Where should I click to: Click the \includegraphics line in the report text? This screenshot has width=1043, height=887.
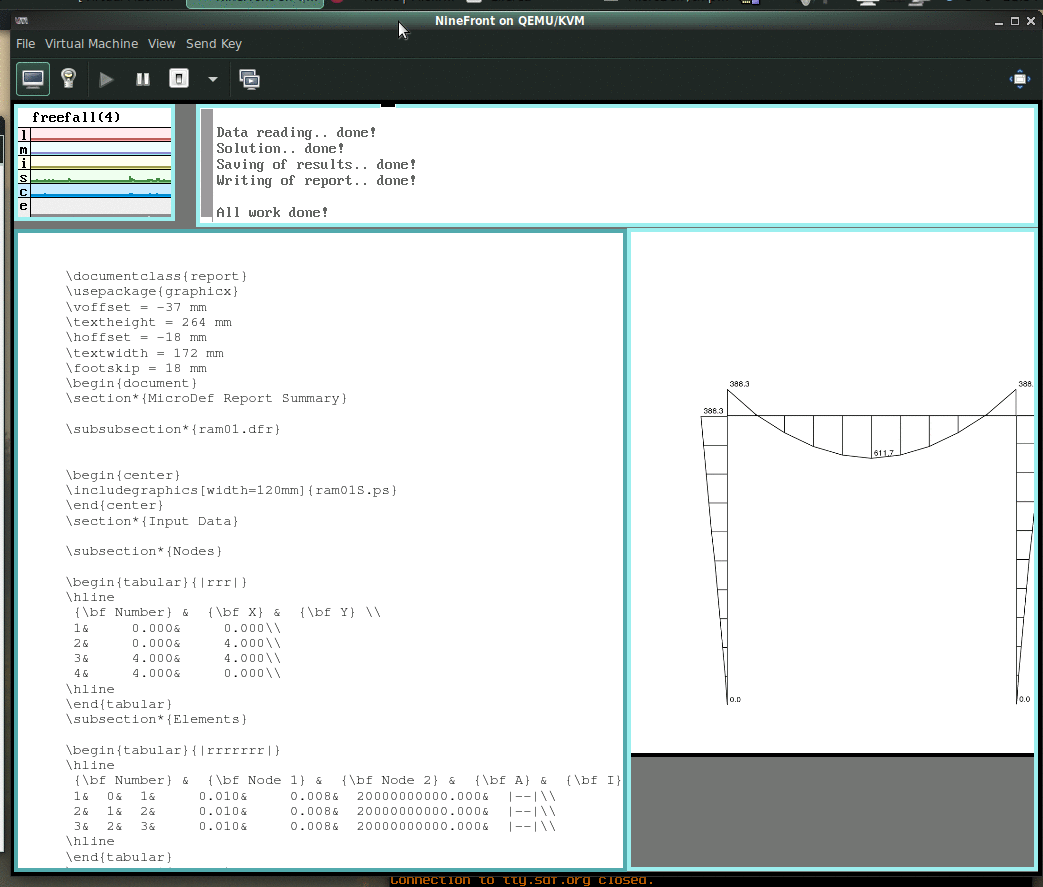click(232, 490)
